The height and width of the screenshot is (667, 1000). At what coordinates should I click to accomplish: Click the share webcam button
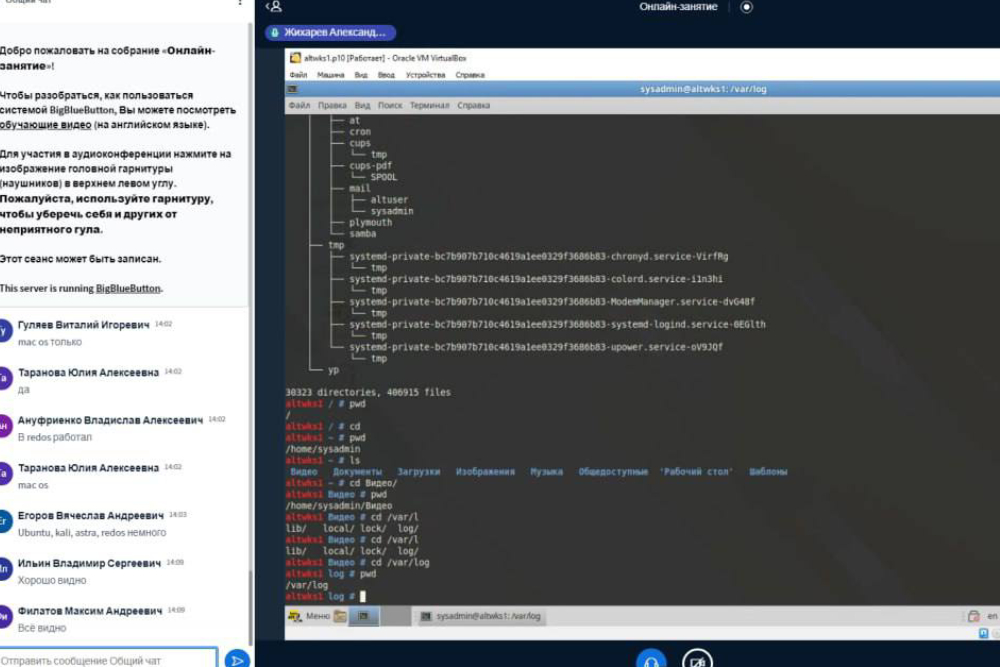pos(697,659)
